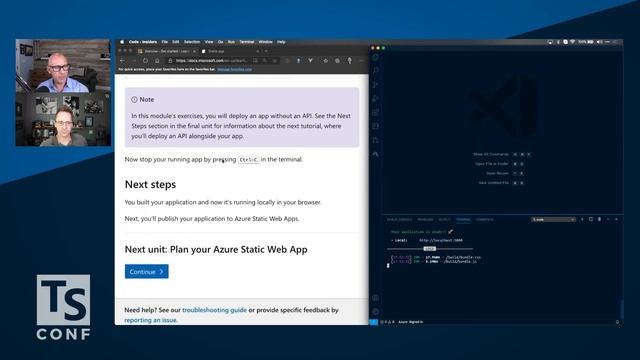This screenshot has width=640, height=360.
Task: Click errors and warnings count in status bar
Action: 387,322
